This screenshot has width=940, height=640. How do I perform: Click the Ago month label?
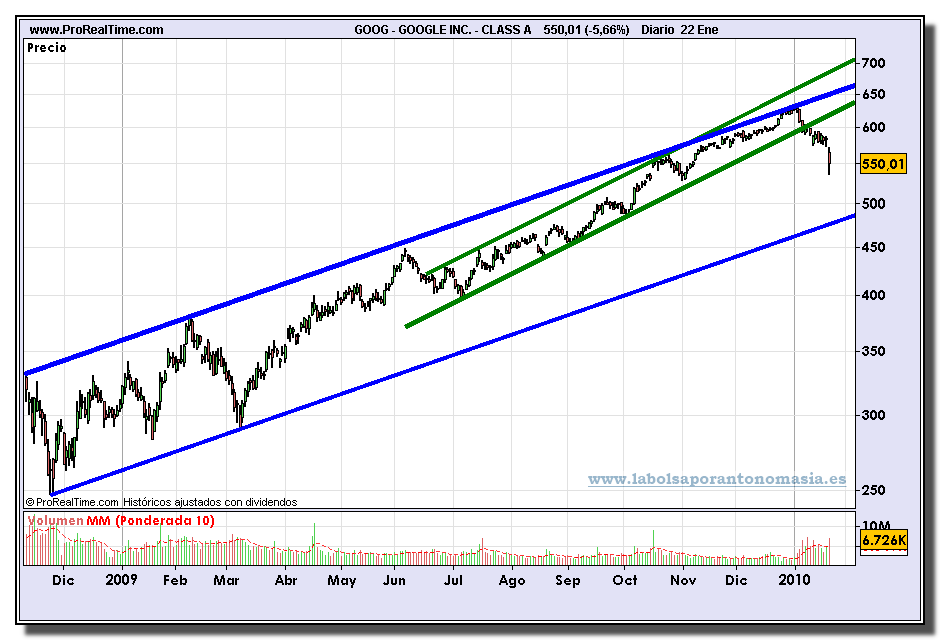[x=512, y=581]
